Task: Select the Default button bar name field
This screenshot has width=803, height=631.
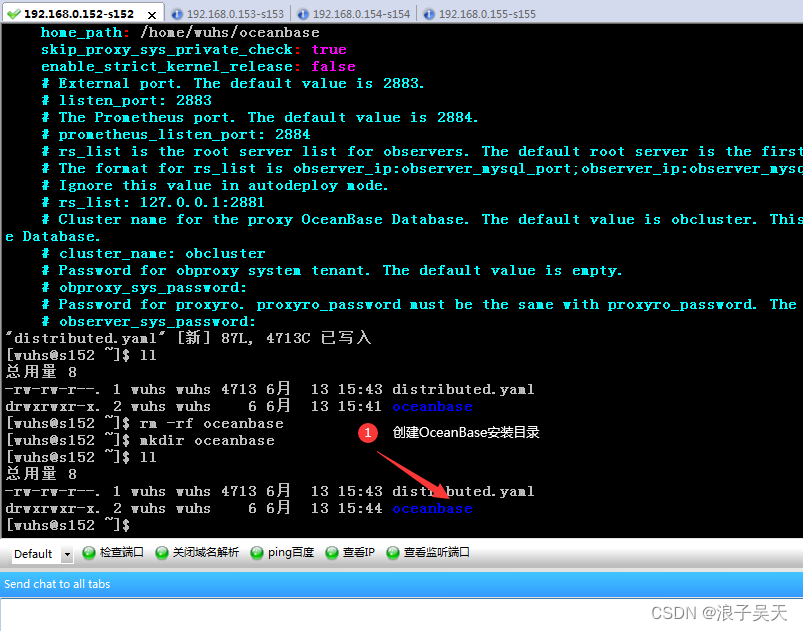Action: pos(36,554)
